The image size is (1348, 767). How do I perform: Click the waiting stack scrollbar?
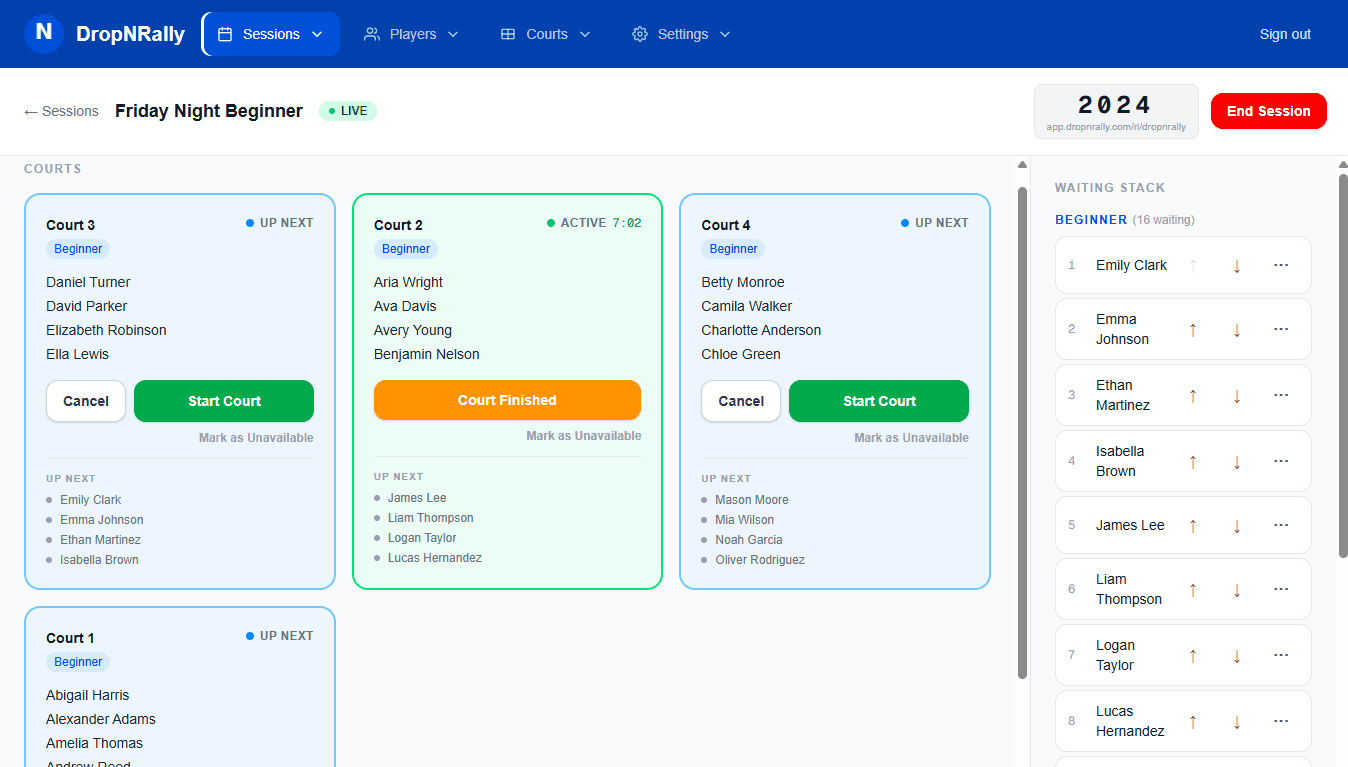click(1343, 365)
